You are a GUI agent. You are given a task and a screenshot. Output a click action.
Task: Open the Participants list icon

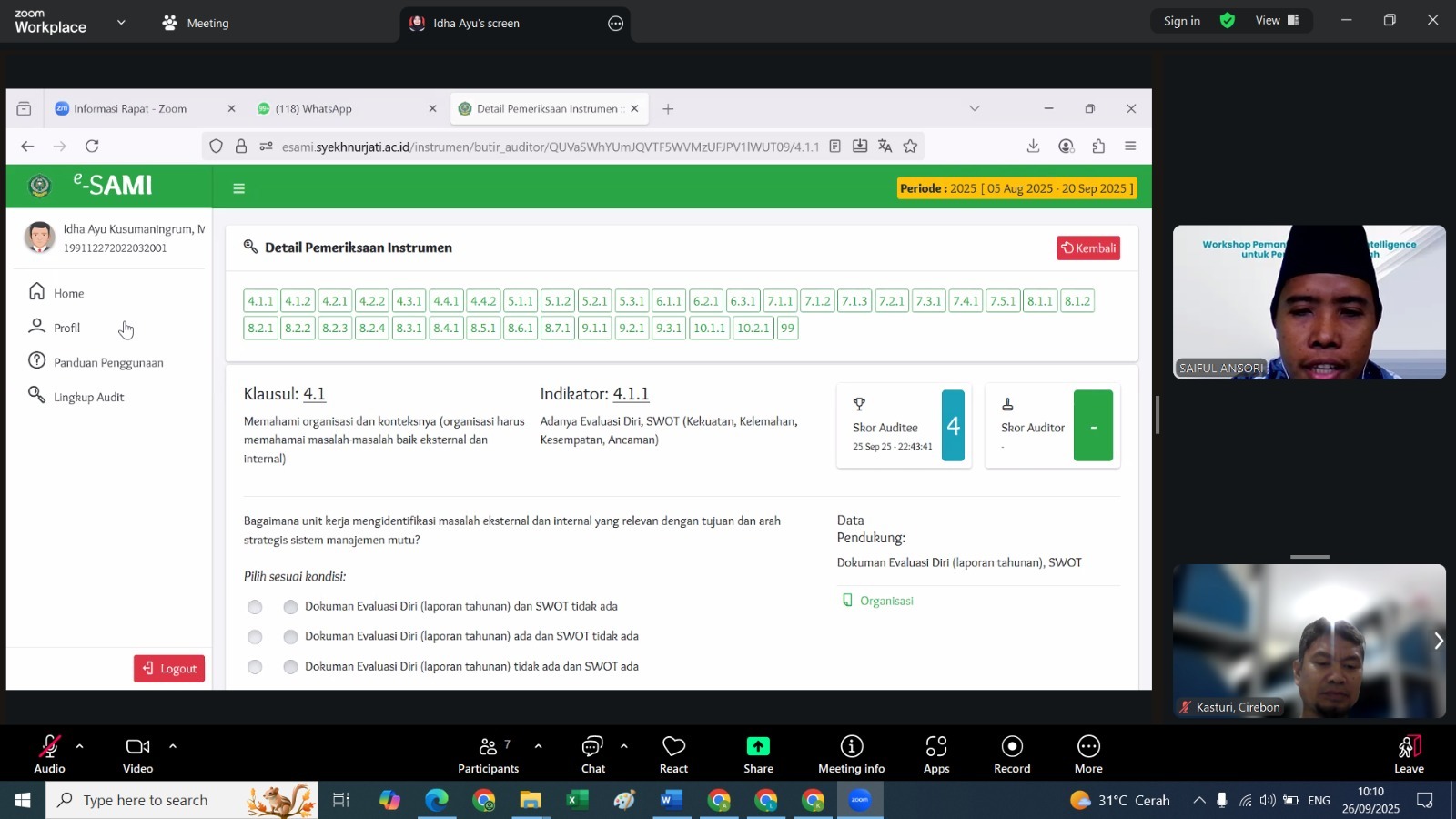tap(489, 747)
